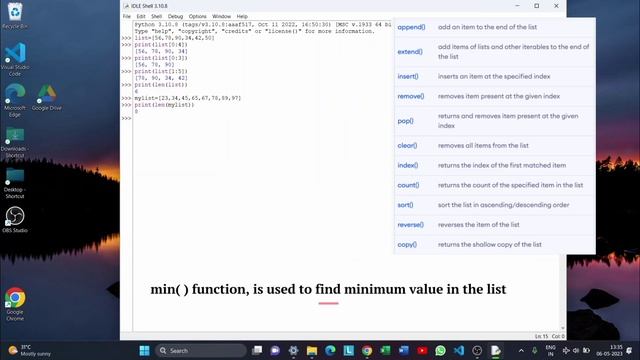Click the IDLE Shell window icon in its title bar

click(x=126, y=6)
